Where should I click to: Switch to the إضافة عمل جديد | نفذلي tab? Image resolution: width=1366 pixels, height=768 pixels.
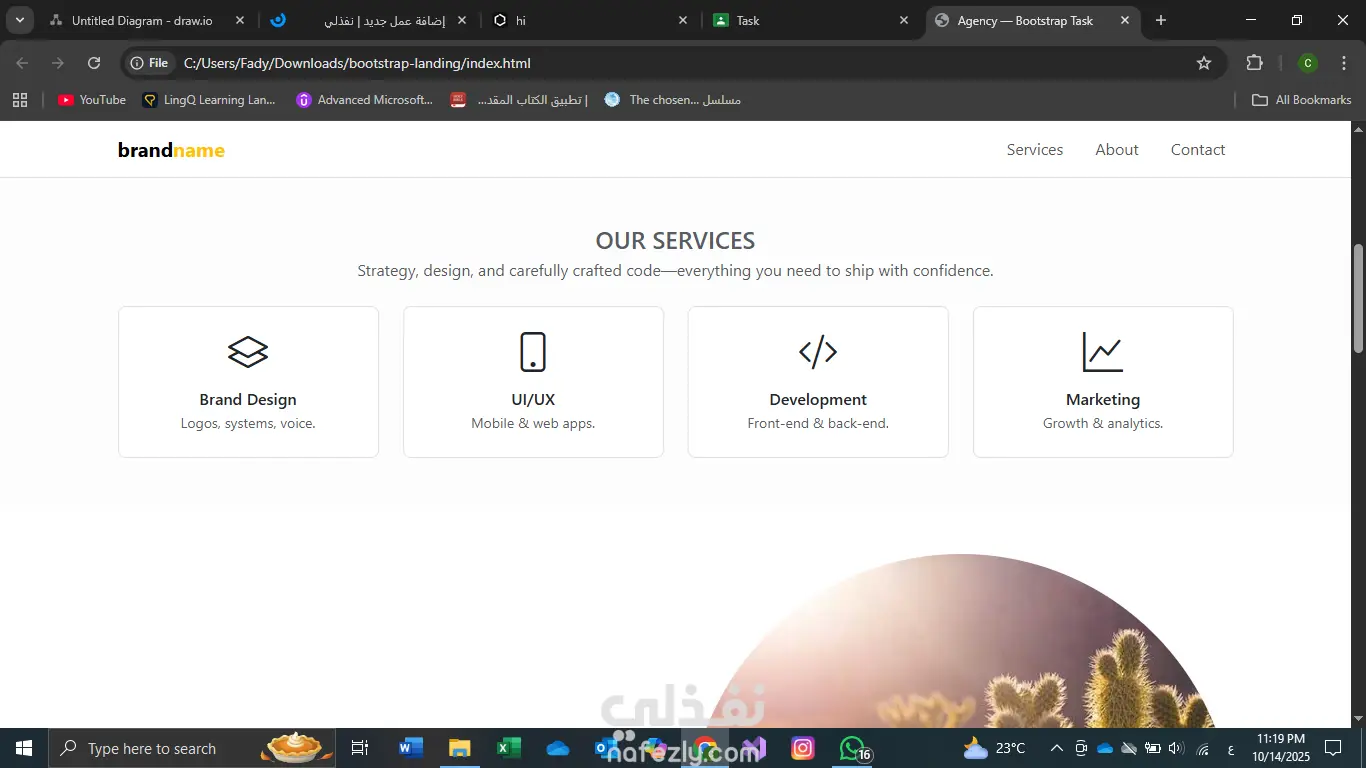tap(369, 20)
